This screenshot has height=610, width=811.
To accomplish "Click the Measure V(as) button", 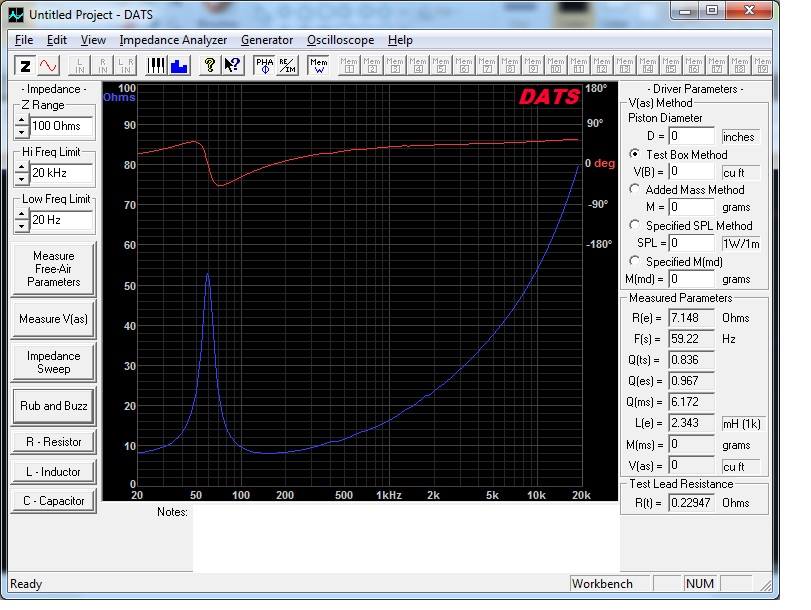I will point(53,319).
